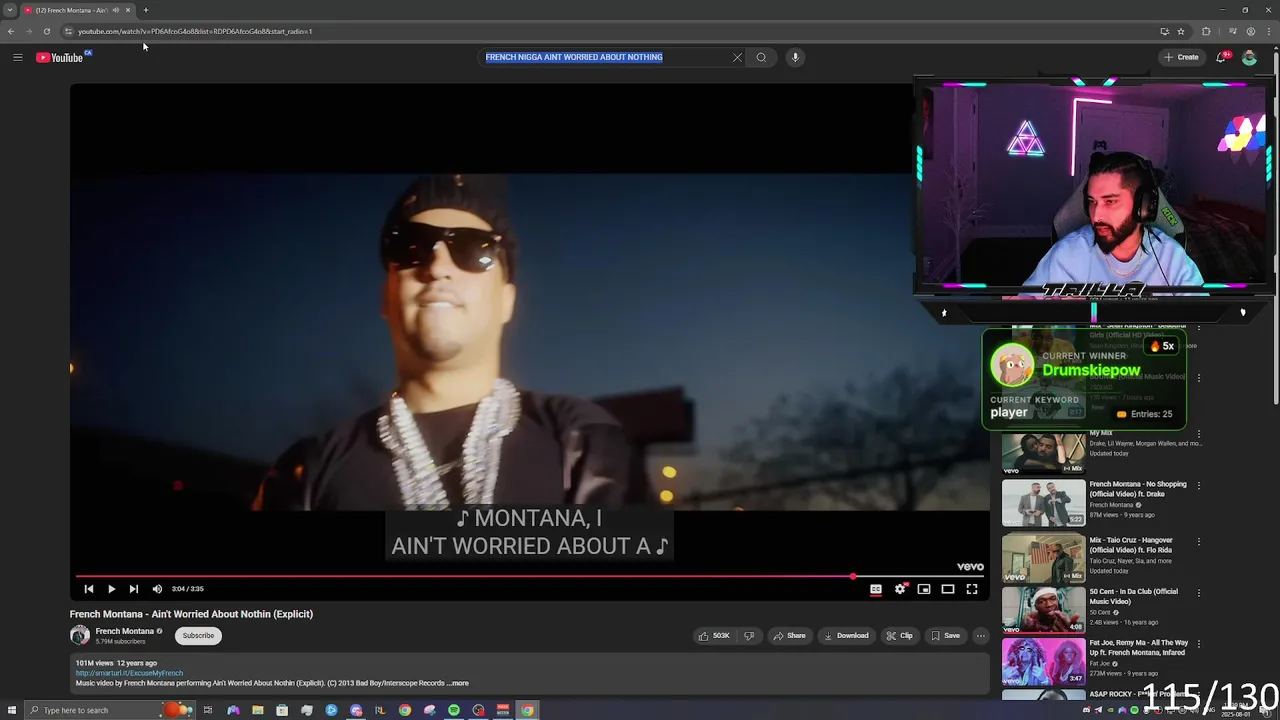Open the Chrome tab search dropdown
This screenshot has width=1280, height=720.
click(9, 10)
